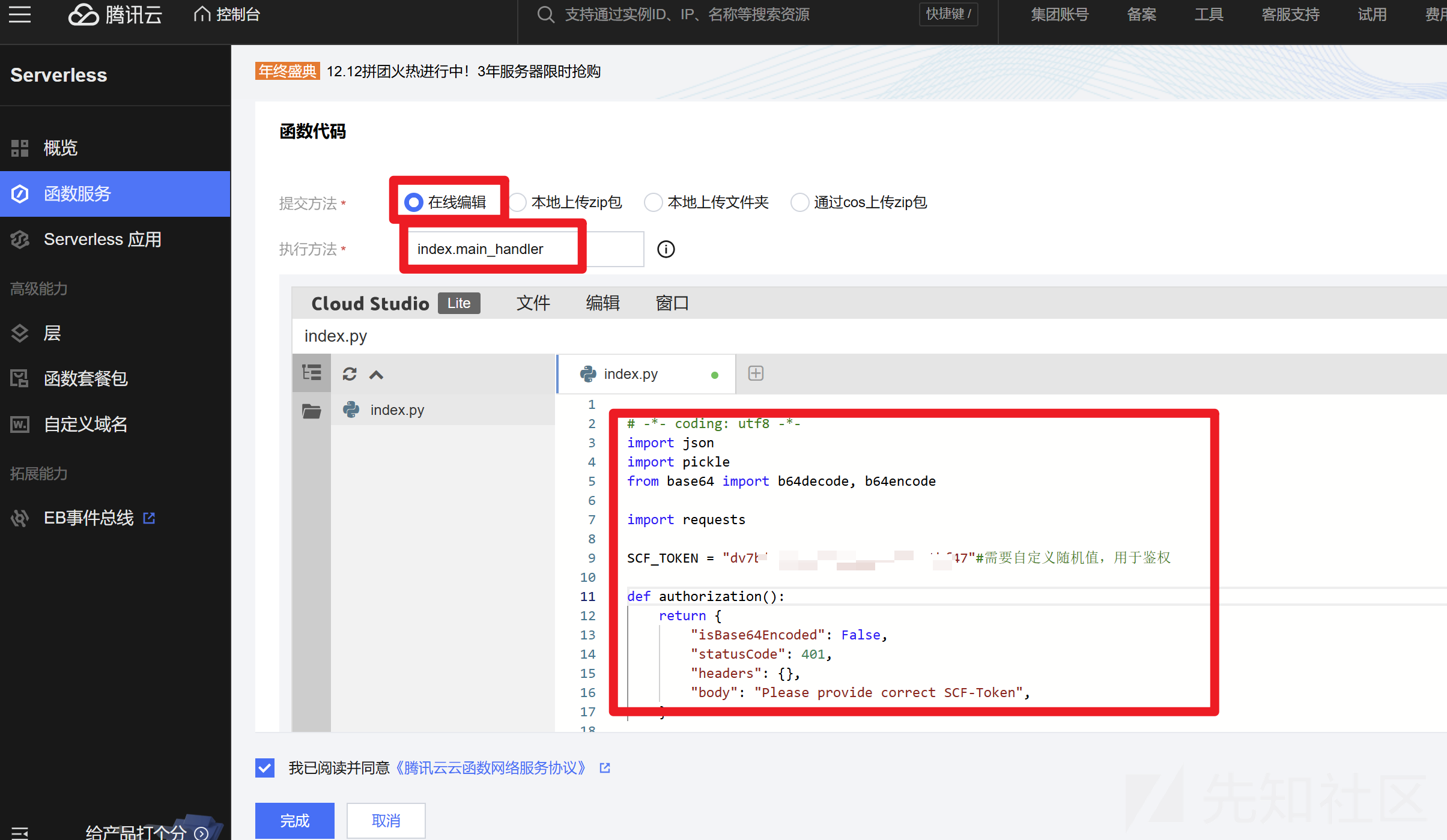This screenshot has width=1447, height=840.
Task: Click the 函数套餐包 icon
Action: [20, 379]
